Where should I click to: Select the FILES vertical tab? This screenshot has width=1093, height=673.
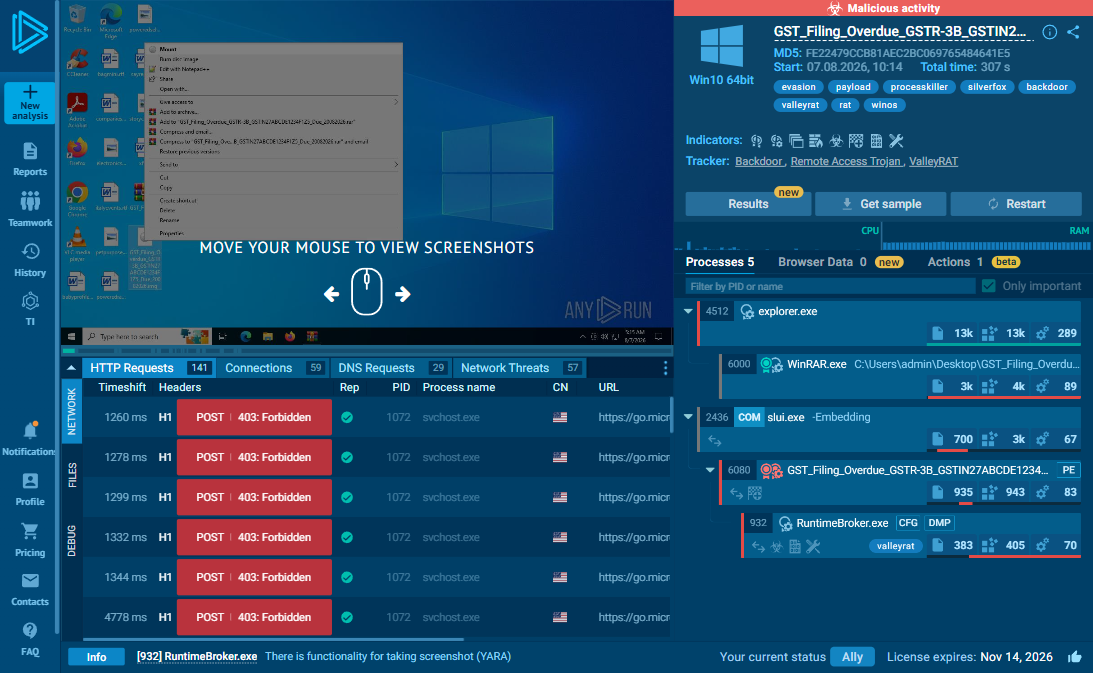click(72, 474)
